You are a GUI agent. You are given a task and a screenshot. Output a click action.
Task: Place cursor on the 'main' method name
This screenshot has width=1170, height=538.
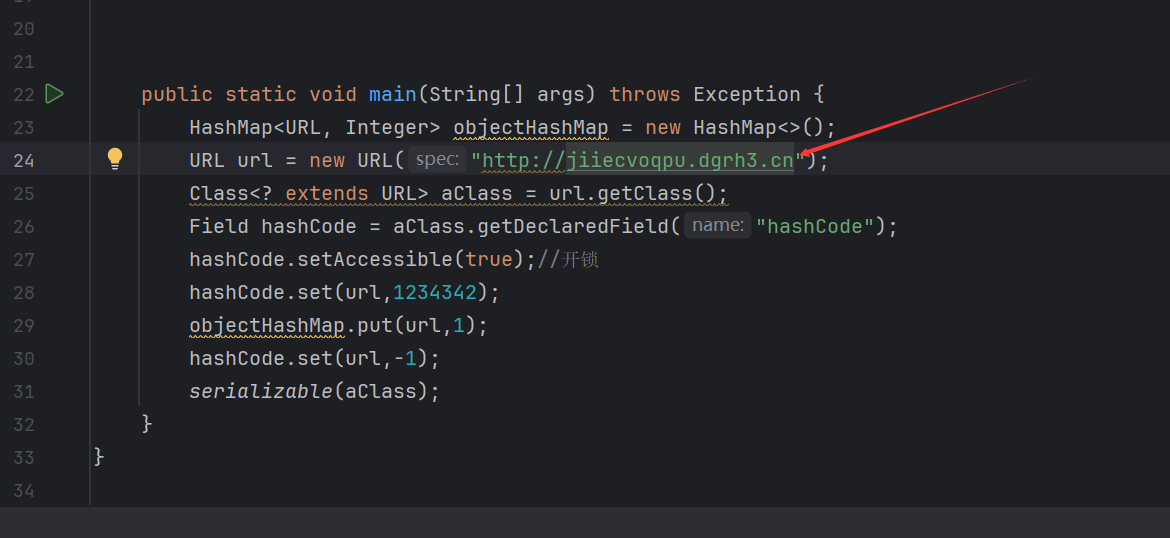click(x=392, y=95)
